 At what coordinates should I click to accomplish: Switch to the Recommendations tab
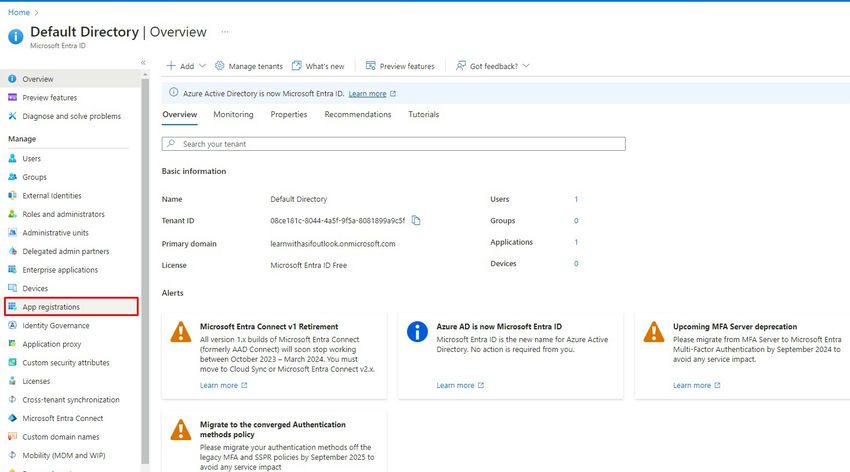[358, 114]
